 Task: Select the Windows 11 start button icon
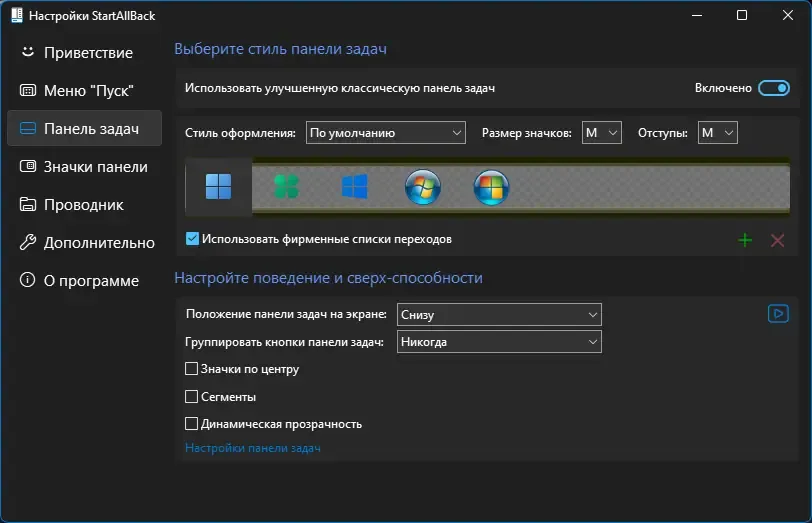(218, 187)
